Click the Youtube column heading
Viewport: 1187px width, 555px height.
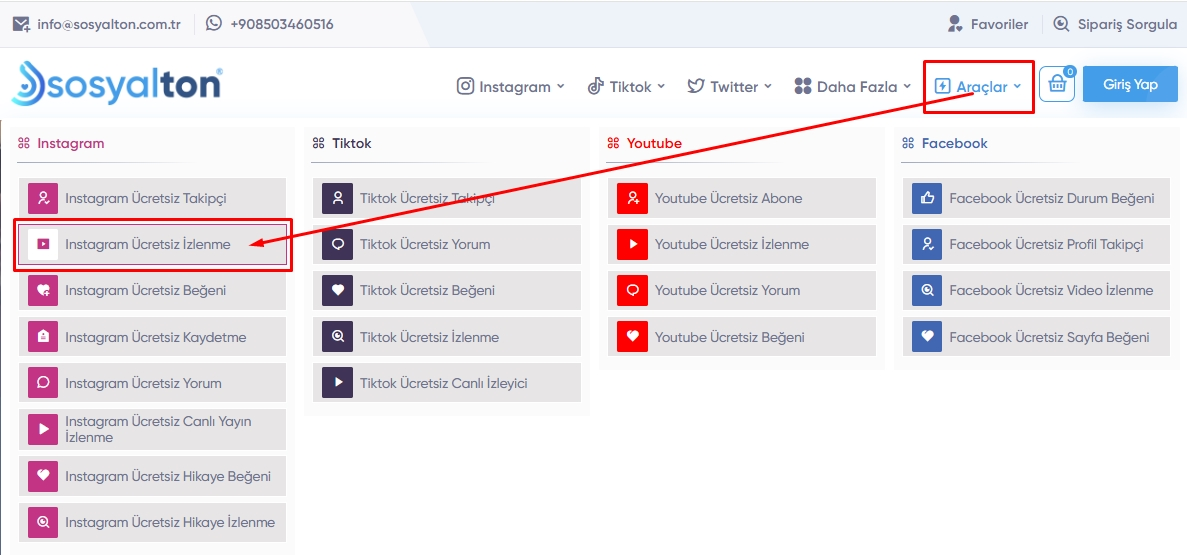(654, 143)
